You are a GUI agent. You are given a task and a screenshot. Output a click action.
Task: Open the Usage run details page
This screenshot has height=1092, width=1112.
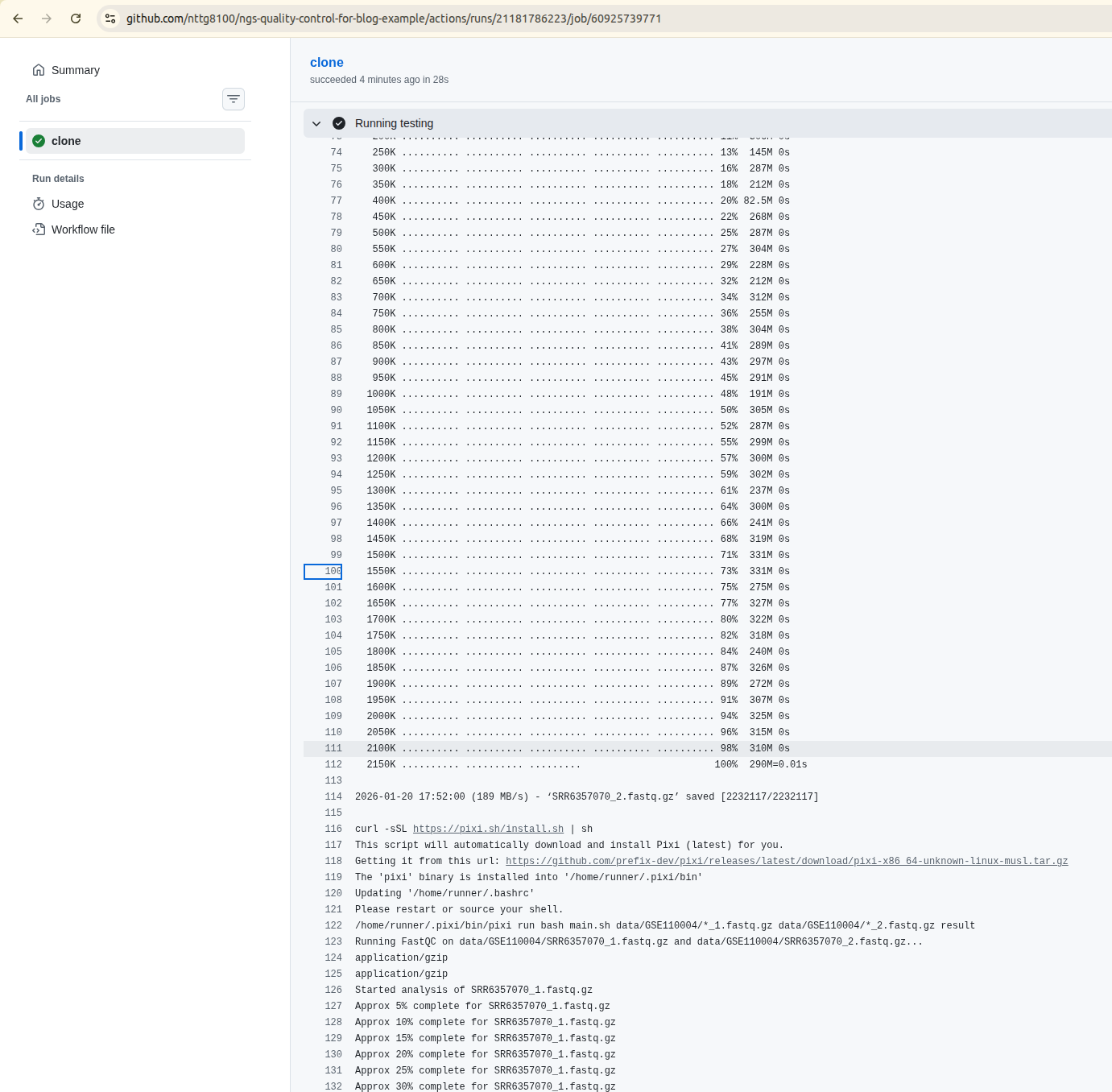(x=68, y=204)
